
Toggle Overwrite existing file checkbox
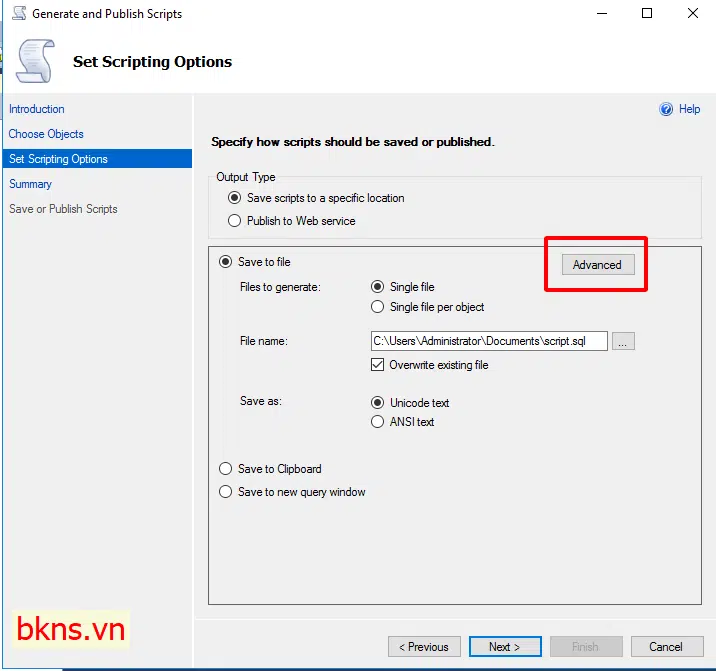(x=377, y=365)
